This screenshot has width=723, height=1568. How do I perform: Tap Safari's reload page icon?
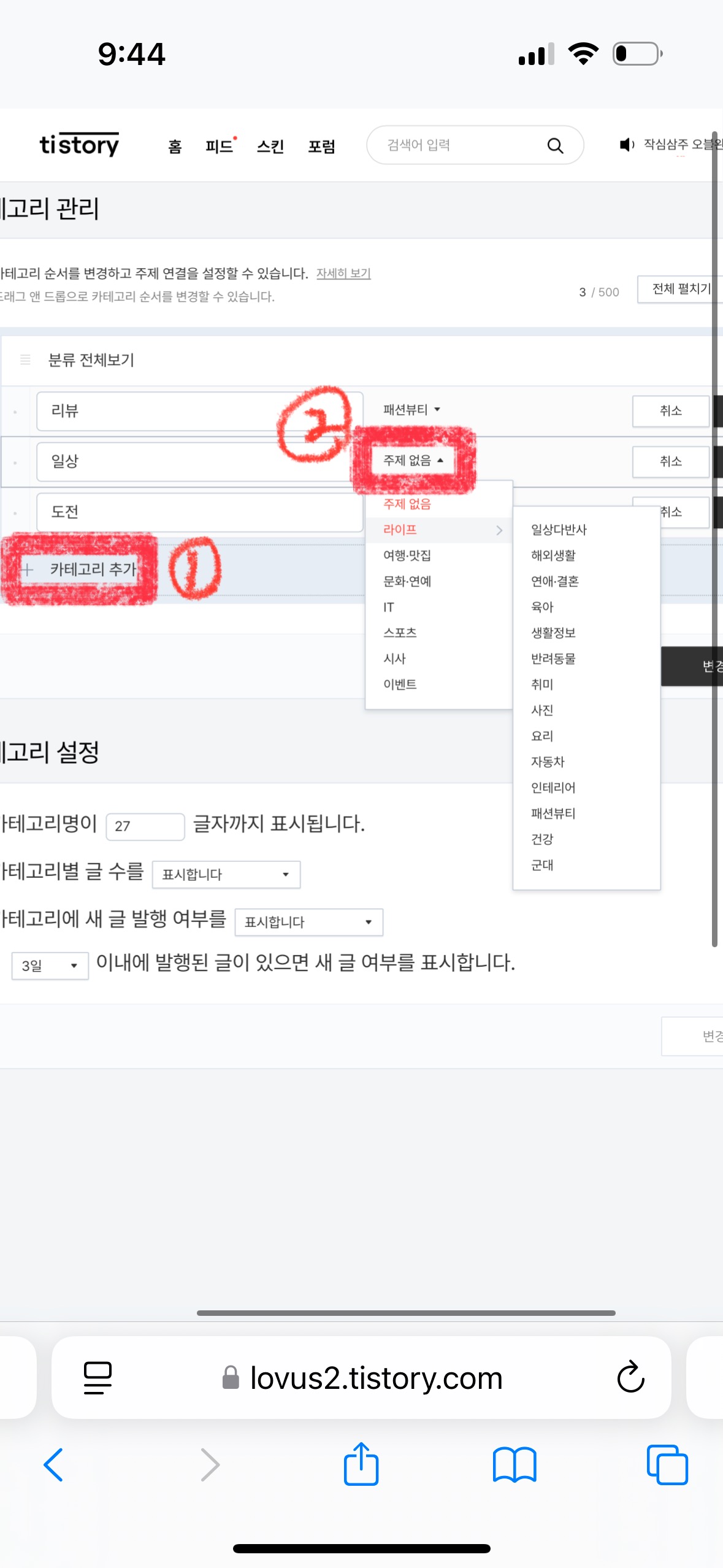(630, 1377)
